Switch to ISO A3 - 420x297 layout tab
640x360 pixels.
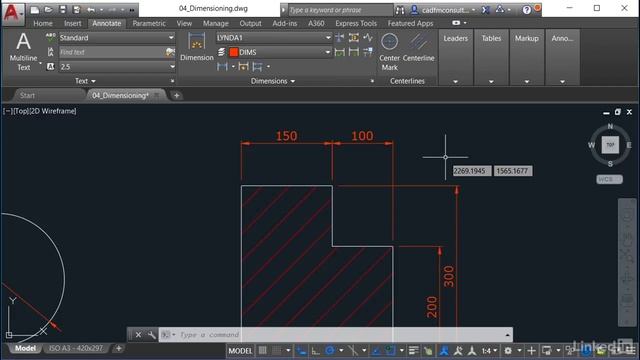[76, 348]
